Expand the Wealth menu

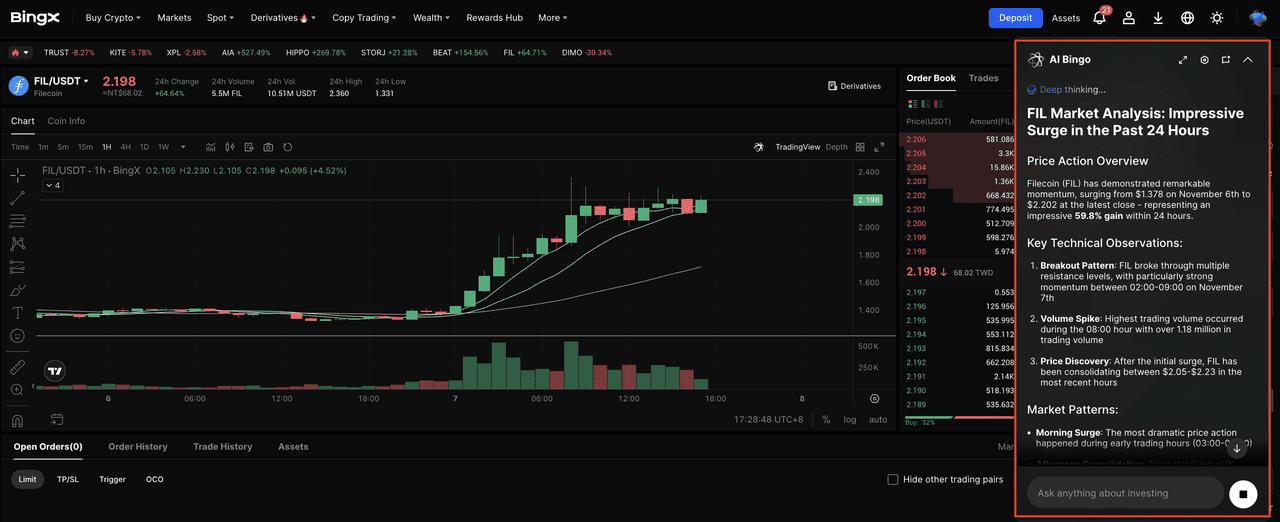click(431, 18)
